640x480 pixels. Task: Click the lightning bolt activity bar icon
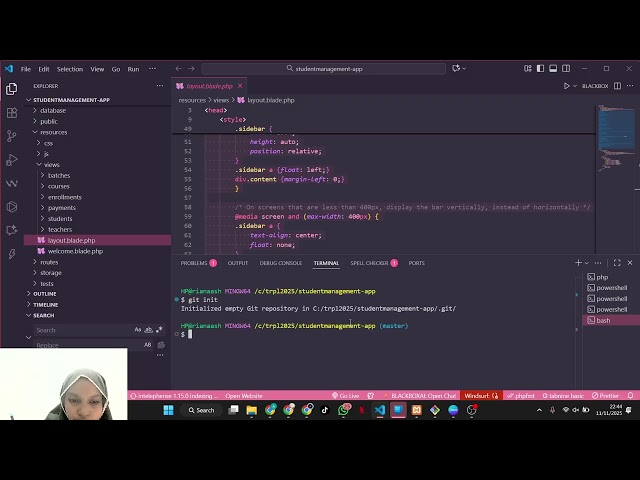click(12, 254)
